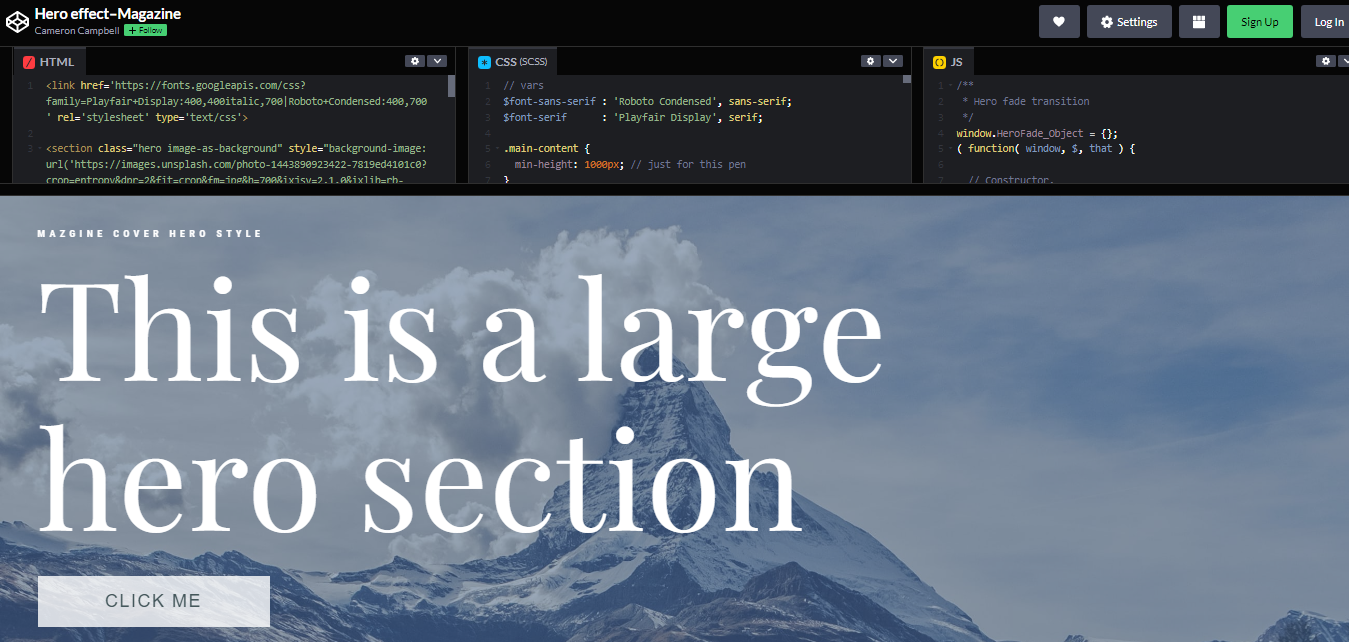Open the CSS panel settings gear

click(x=870, y=60)
